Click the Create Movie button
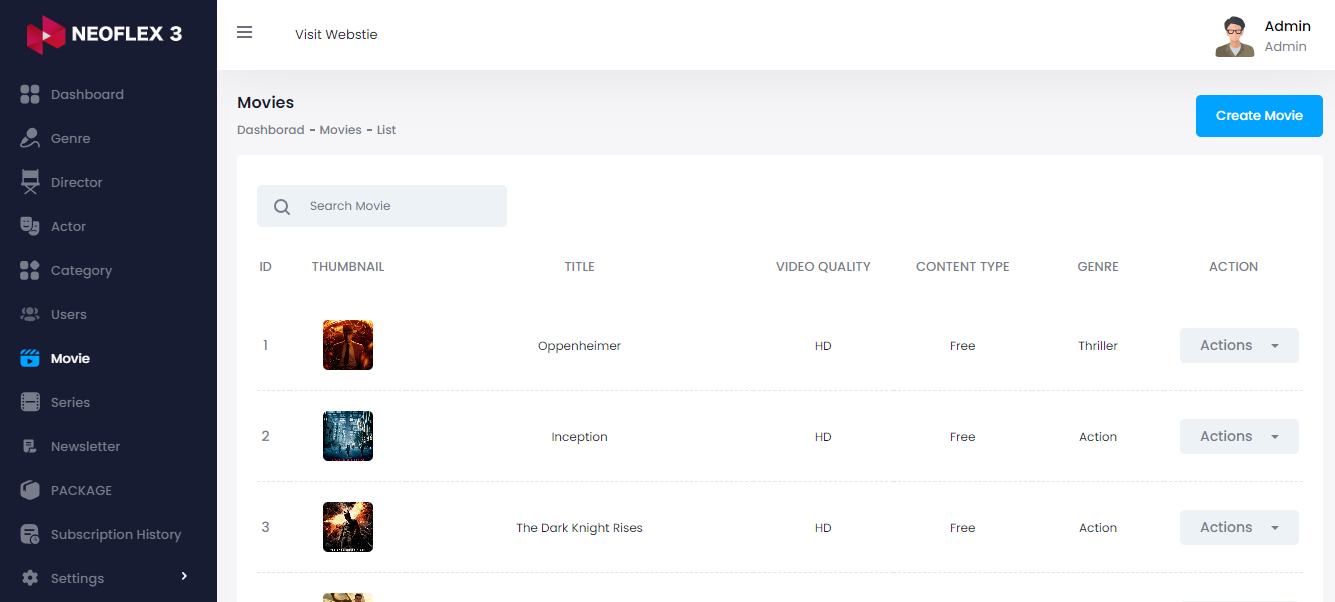Screen dimensions: 1335x602 pyautogui.click(x=1259, y=115)
